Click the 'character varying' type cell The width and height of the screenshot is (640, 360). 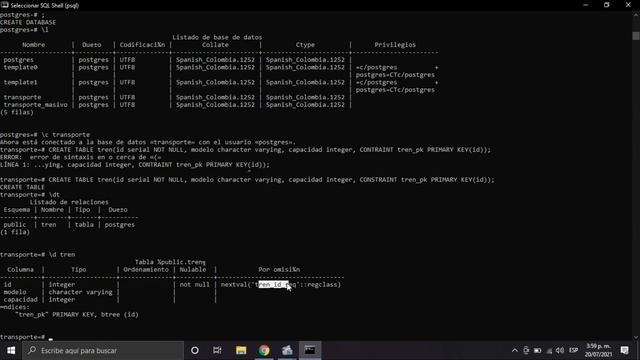pos(80,292)
